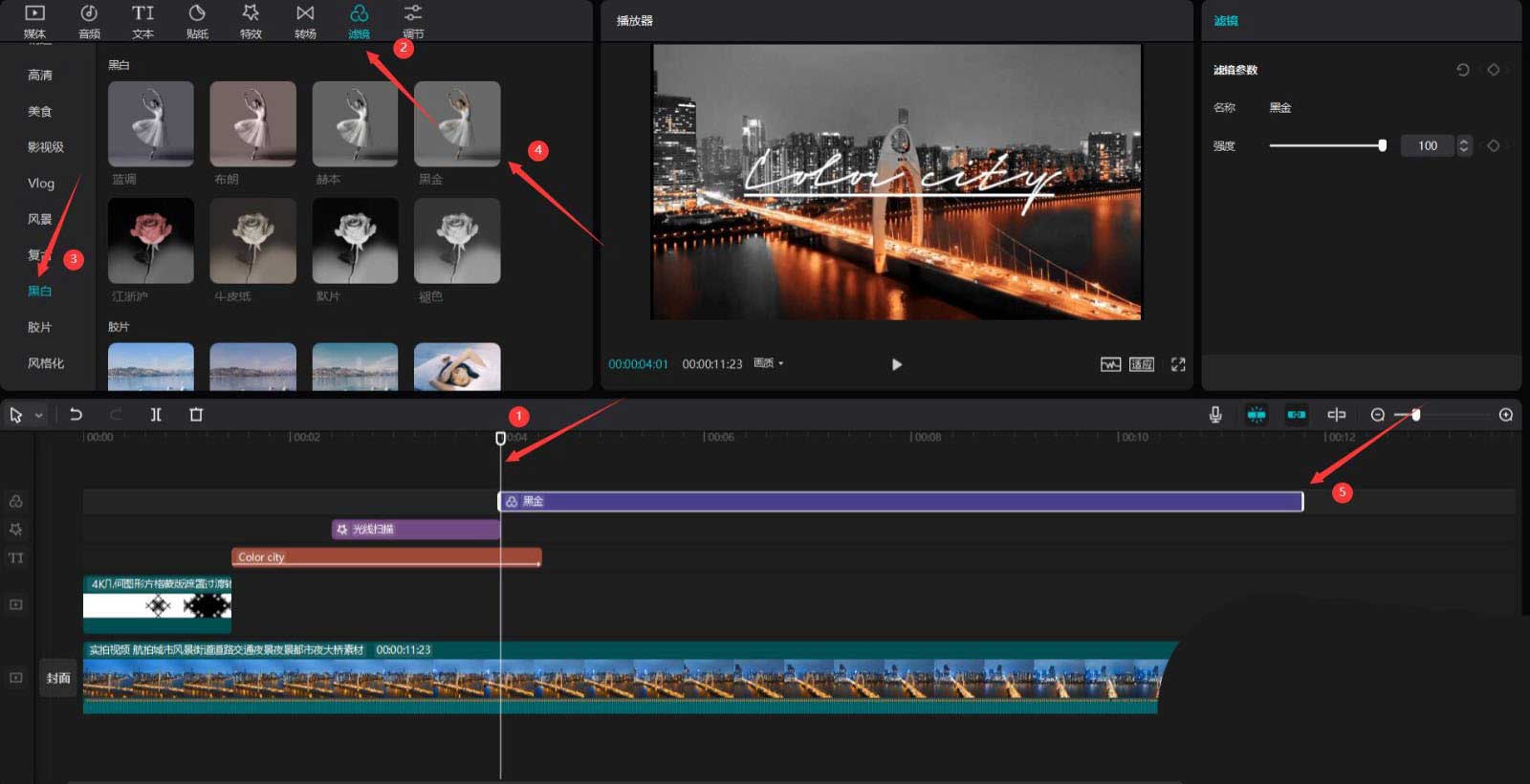Screen dimensions: 1530x784
Task: Open fullscreen preview in player
Action: [1178, 364]
